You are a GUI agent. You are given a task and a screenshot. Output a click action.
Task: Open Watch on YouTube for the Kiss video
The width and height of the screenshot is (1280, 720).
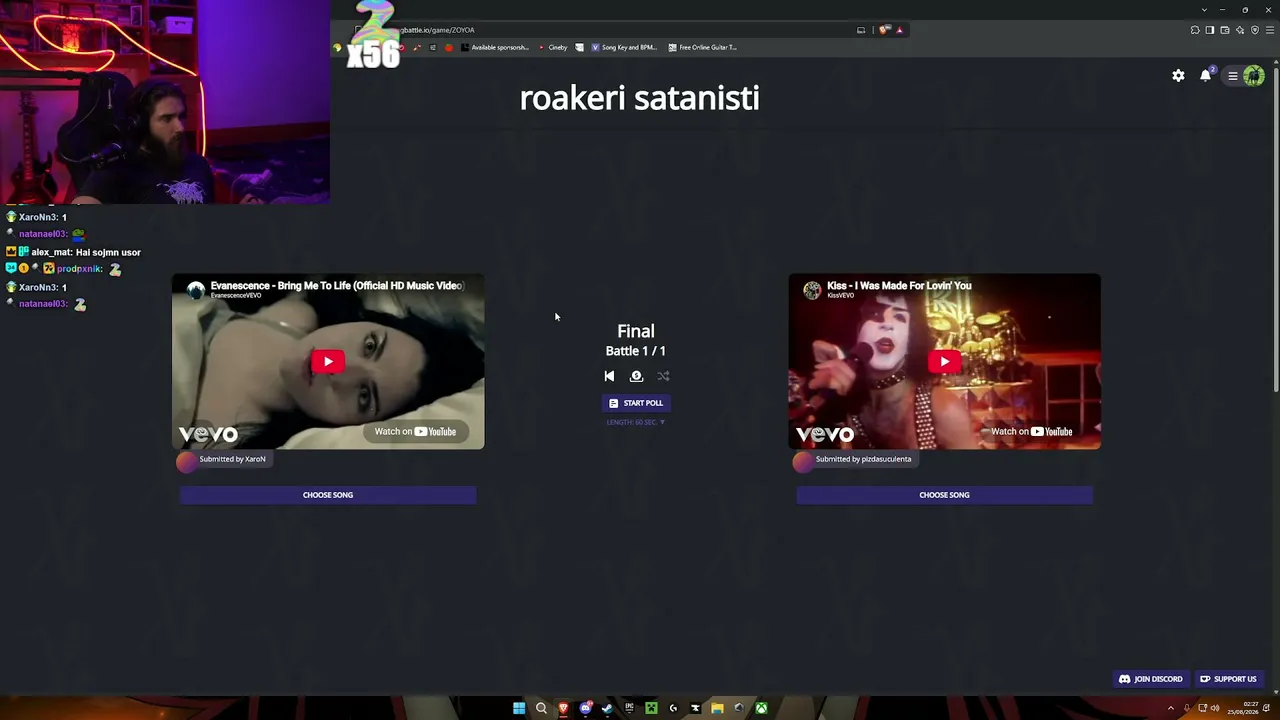tap(1031, 432)
